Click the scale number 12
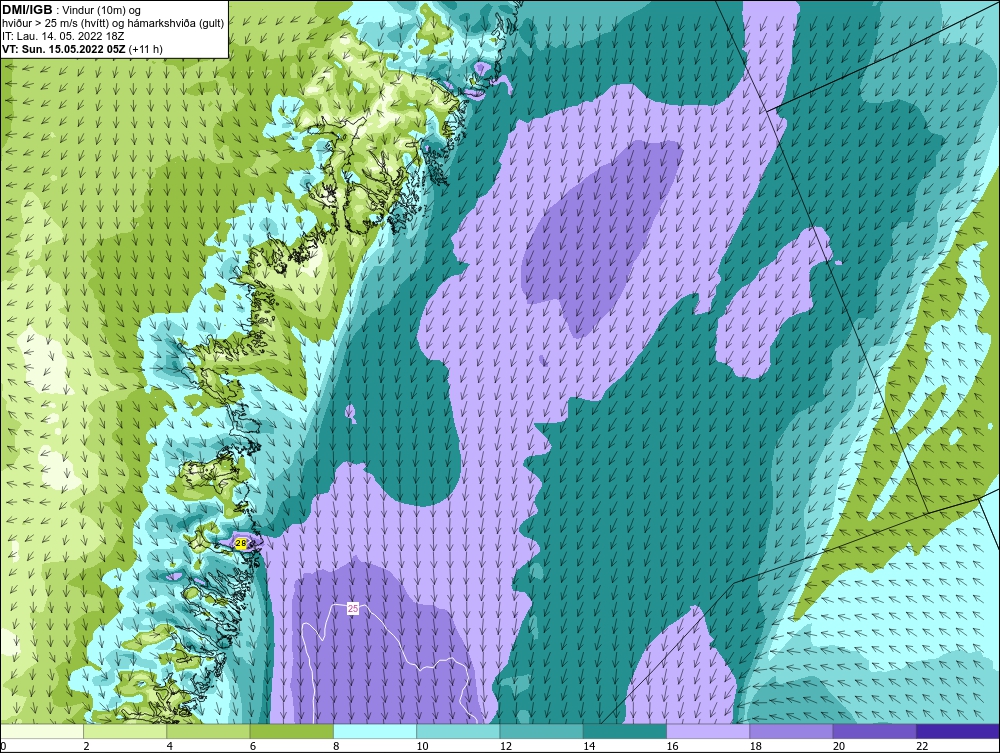Viewport: 1000px width, 753px height. click(x=506, y=747)
